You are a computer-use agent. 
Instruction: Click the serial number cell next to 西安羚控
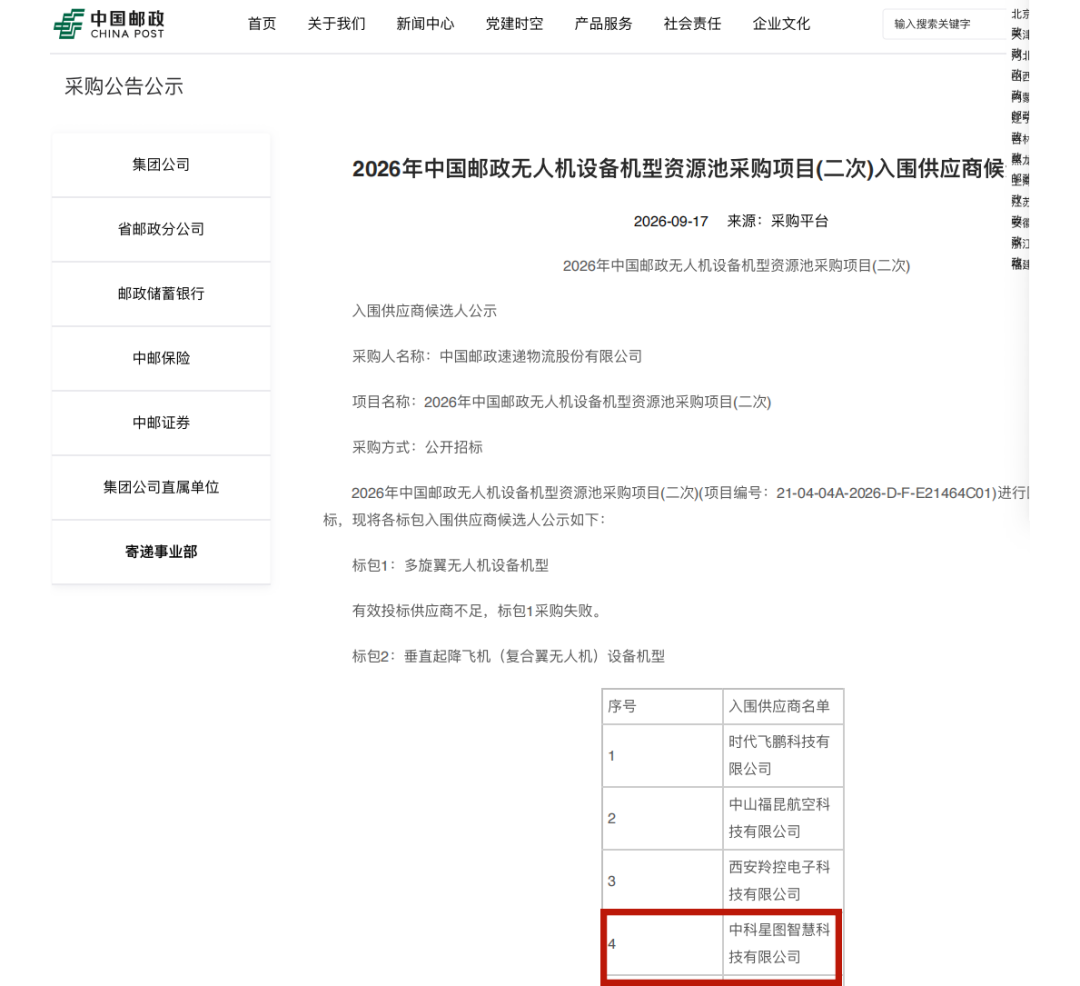663,881
